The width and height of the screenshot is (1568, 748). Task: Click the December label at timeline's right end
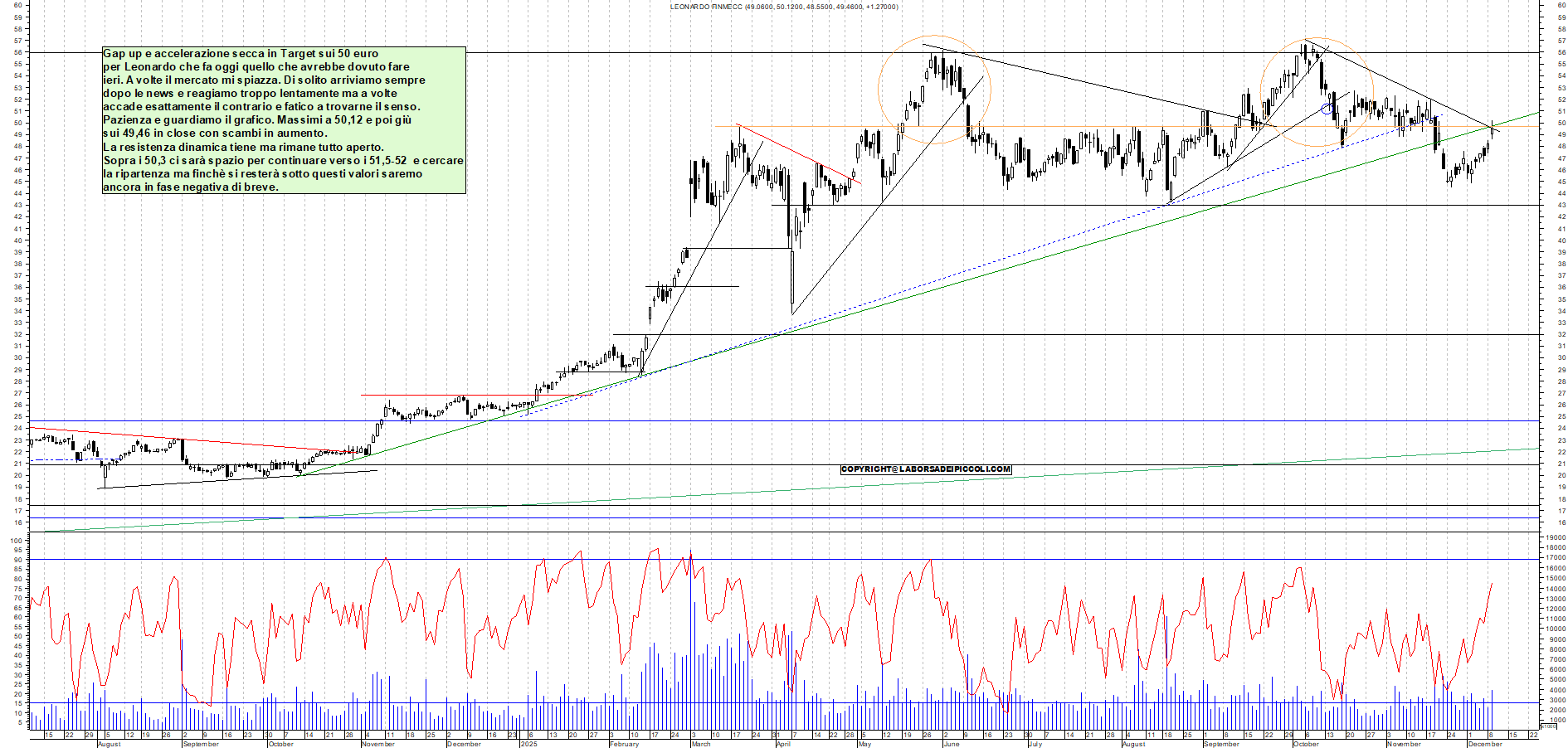(1484, 744)
